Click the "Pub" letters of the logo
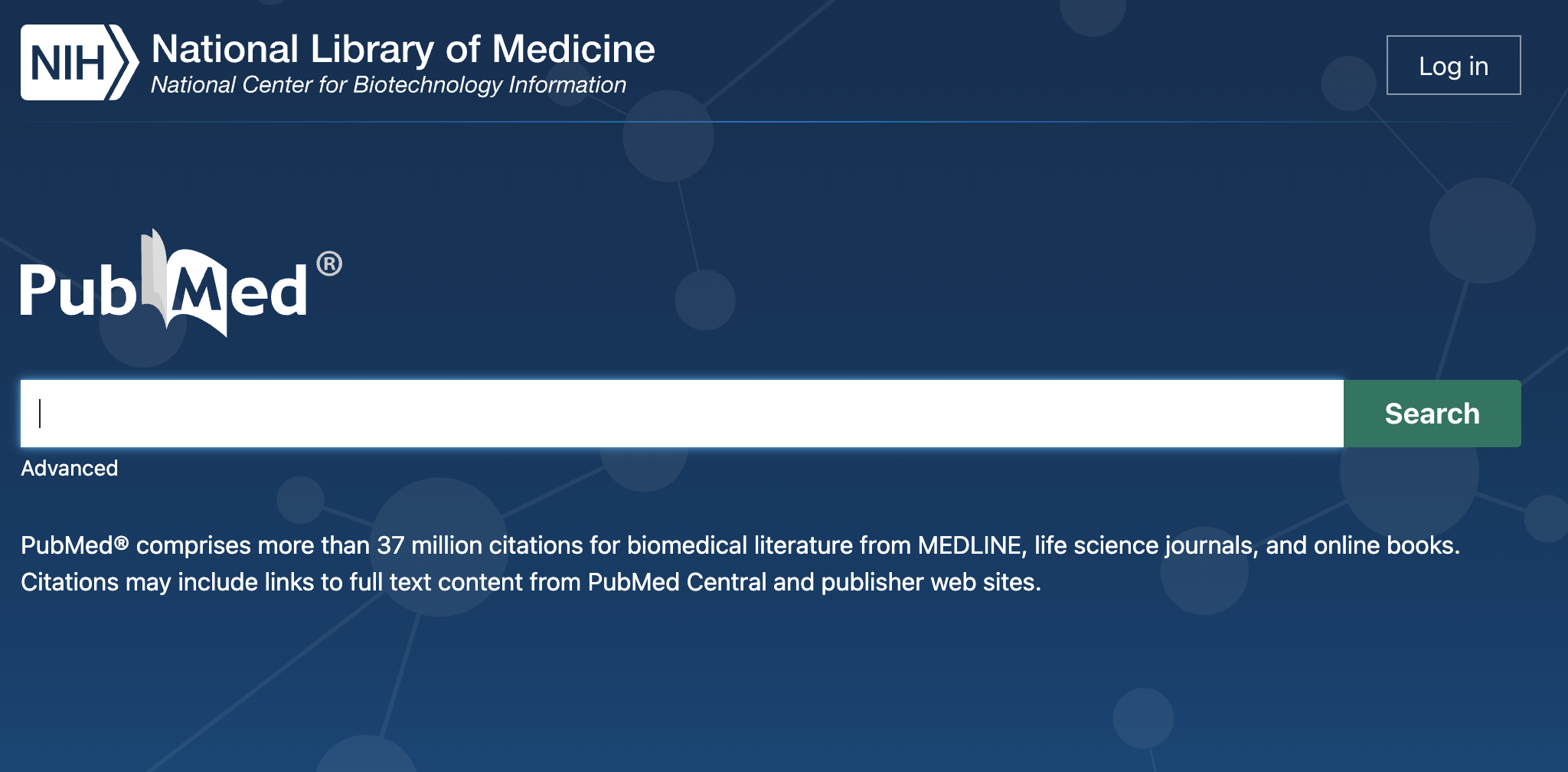Viewport: 1568px width, 772px height. click(x=77, y=289)
